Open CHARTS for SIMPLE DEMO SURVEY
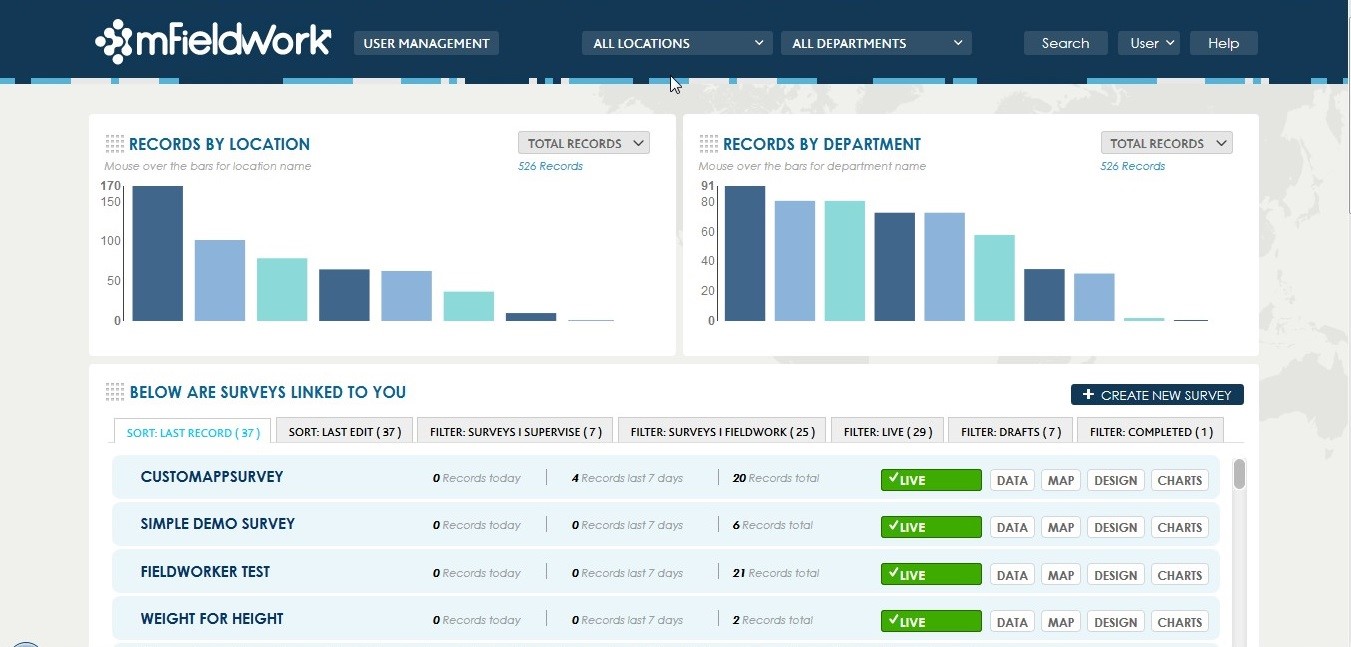 pos(1179,527)
